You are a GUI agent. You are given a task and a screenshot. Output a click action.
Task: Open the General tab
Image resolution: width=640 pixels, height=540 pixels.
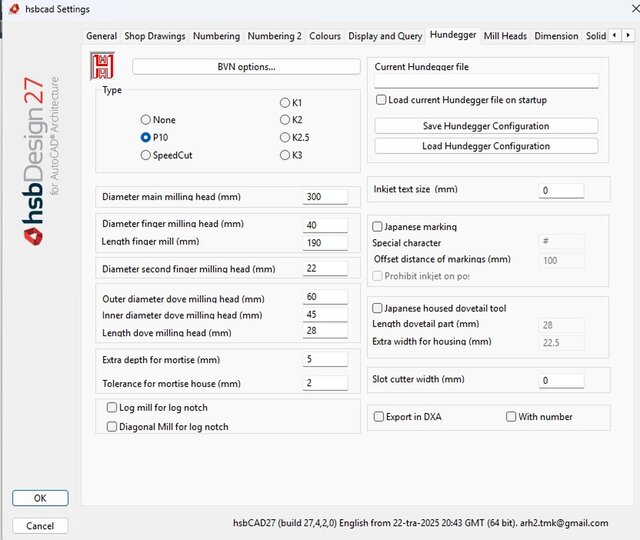pos(101,36)
